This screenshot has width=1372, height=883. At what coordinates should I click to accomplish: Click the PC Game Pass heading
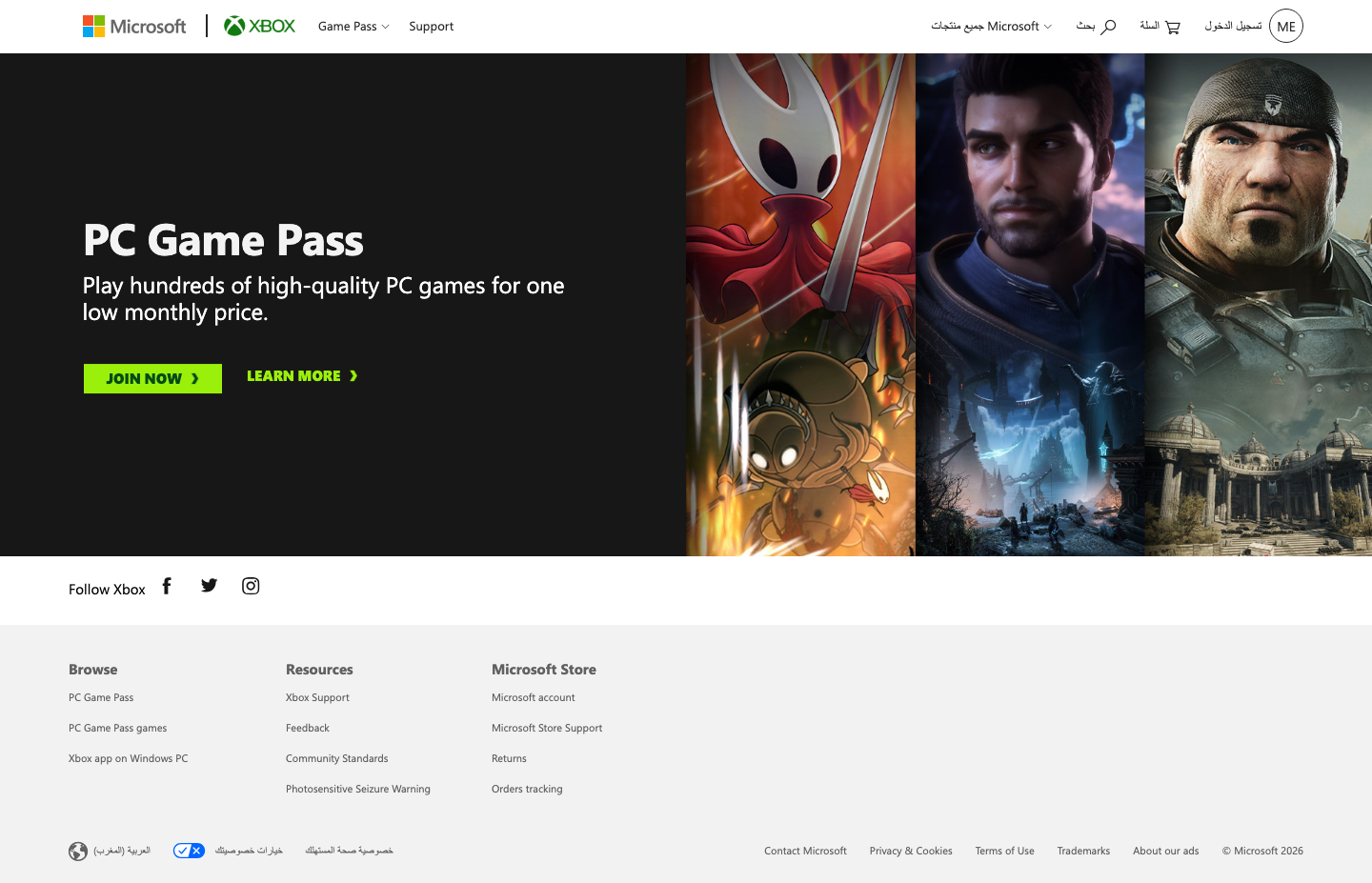223,240
